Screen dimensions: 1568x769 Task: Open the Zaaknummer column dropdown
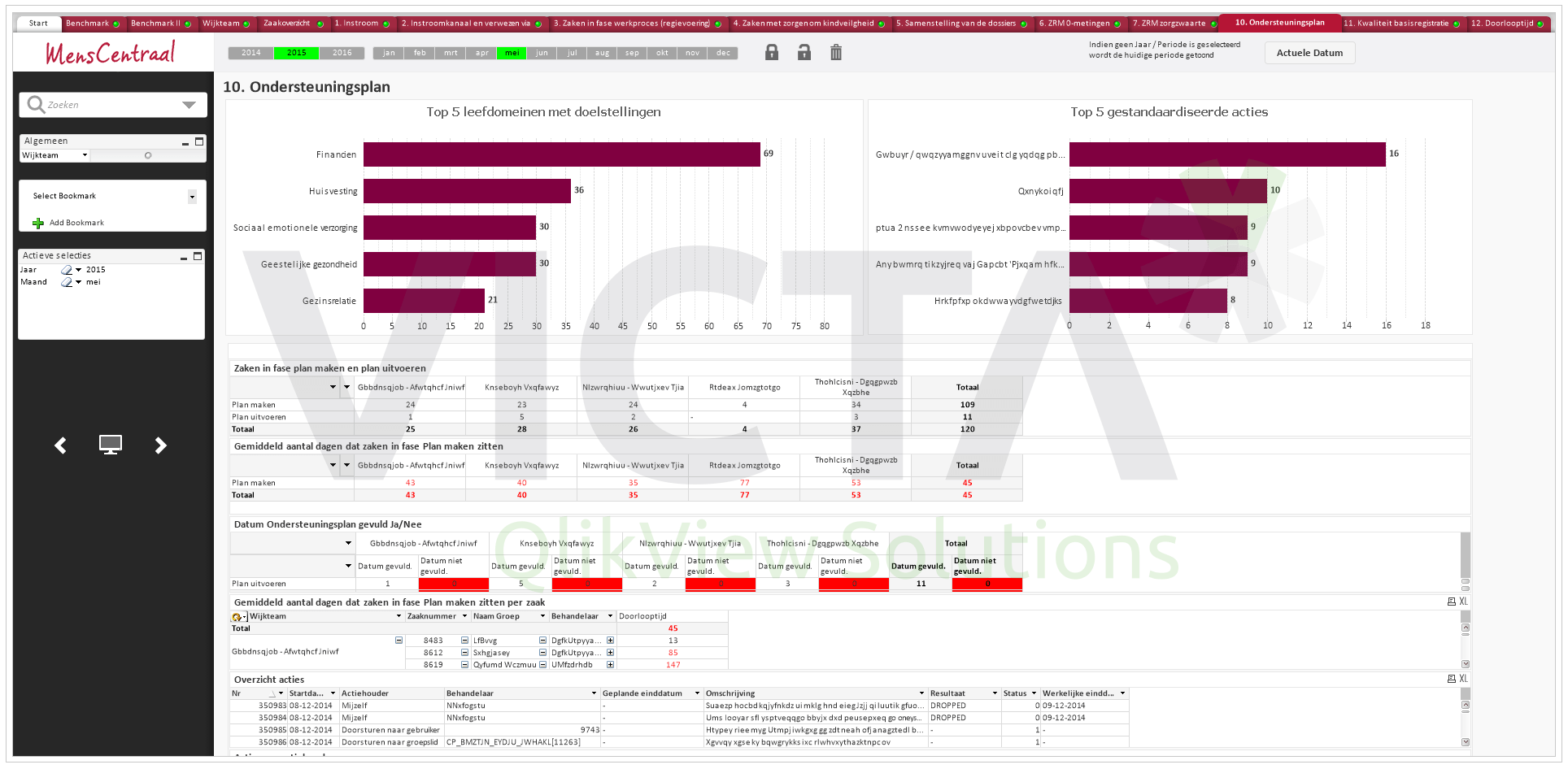[x=464, y=616]
